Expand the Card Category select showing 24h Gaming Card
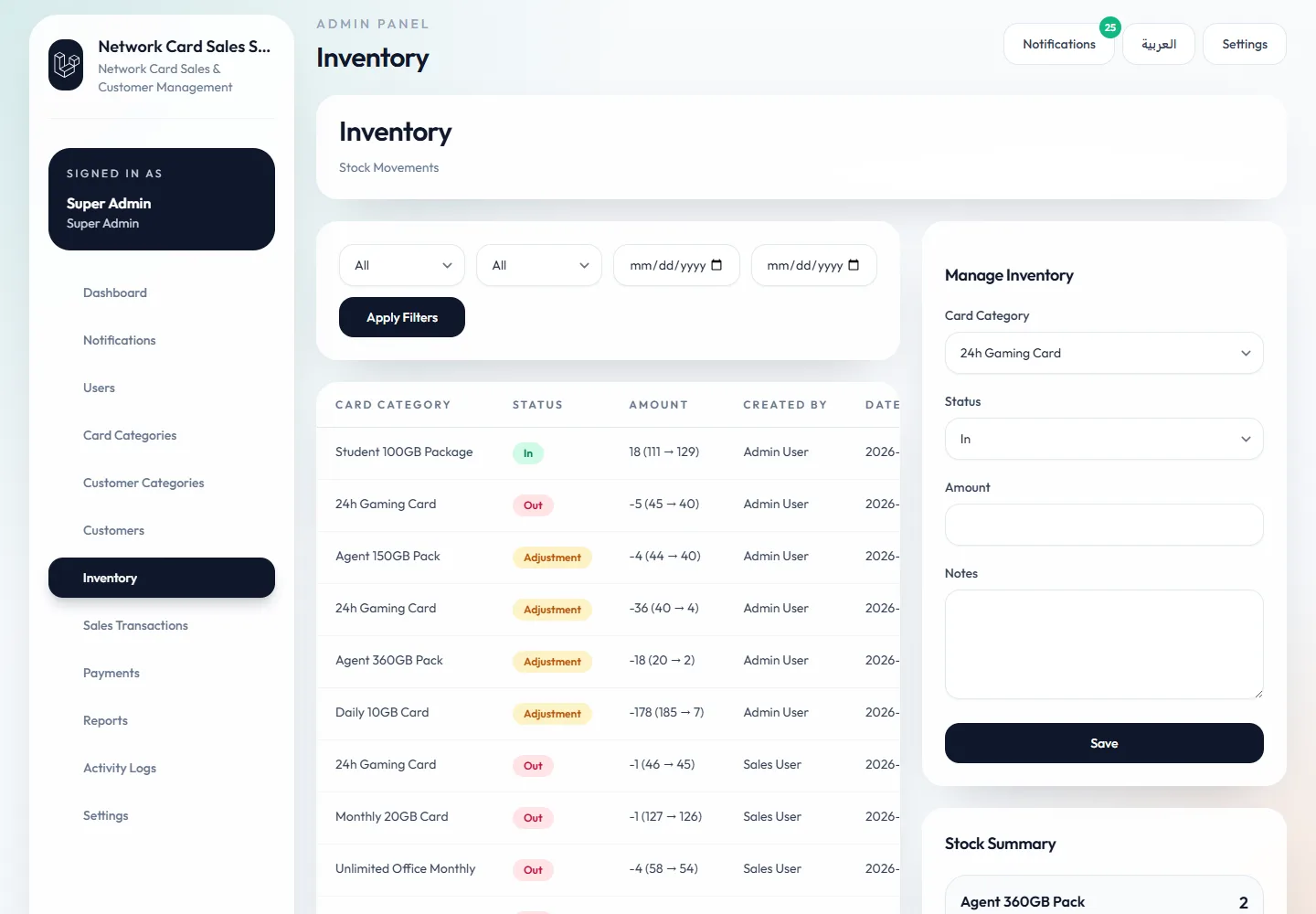This screenshot has width=1316, height=914. [x=1104, y=353]
